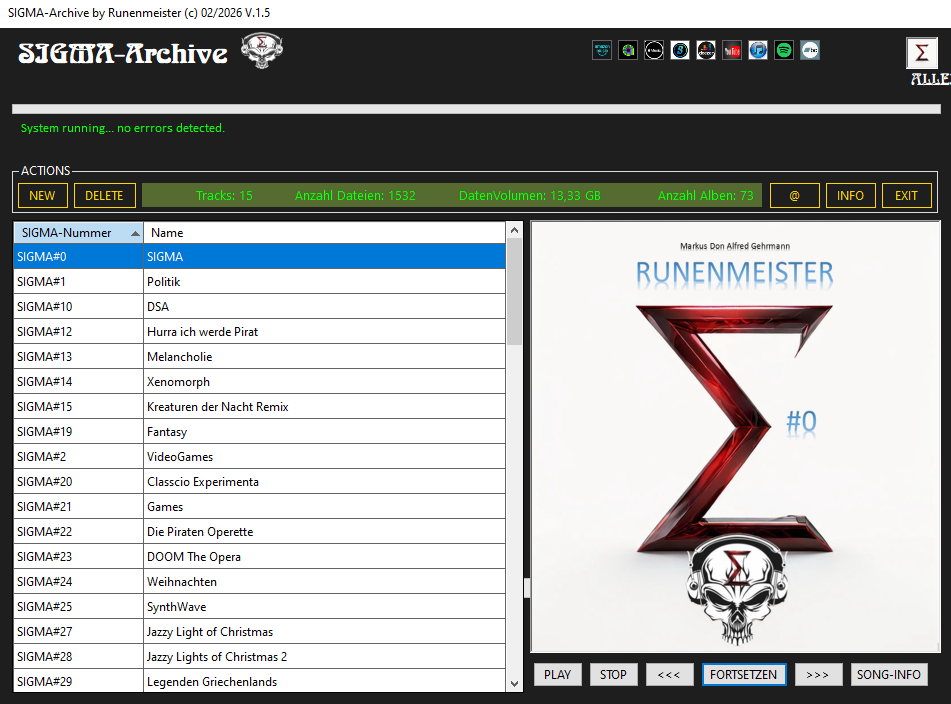Select the SynthWave album in list
This screenshot has width=951, height=704.
[260, 607]
